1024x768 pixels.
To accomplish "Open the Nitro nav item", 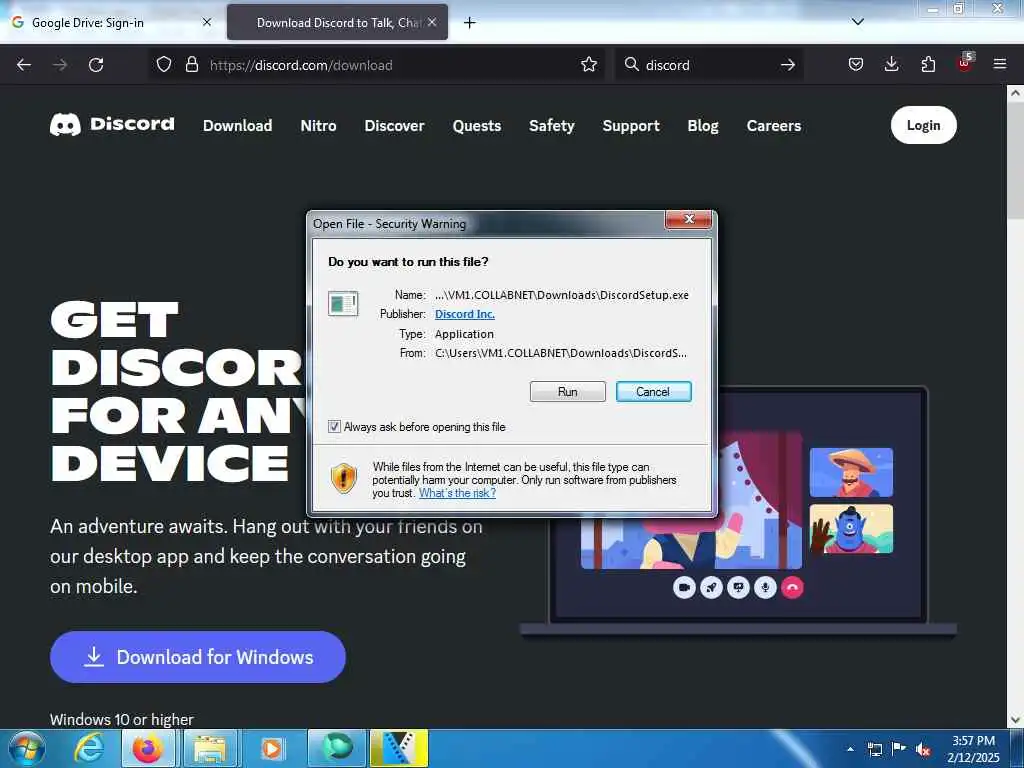I will (x=319, y=125).
